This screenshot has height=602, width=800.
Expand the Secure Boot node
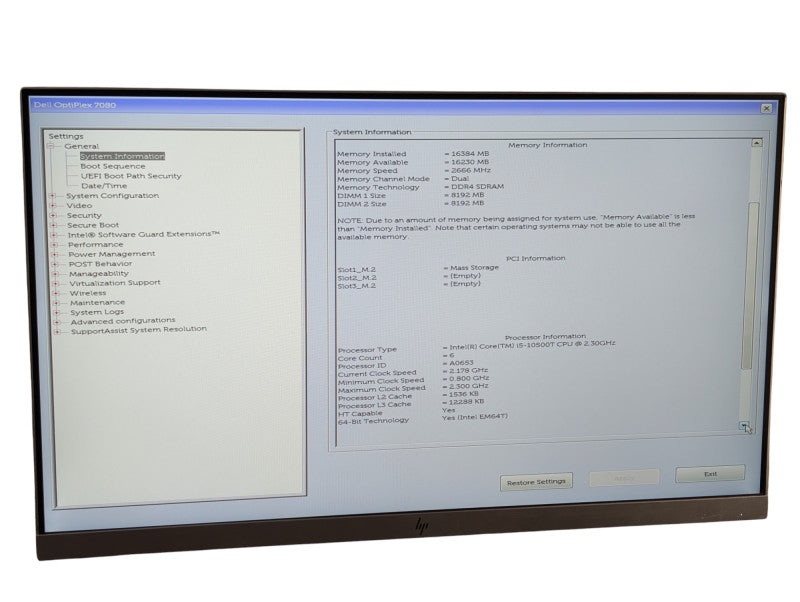[x=54, y=225]
